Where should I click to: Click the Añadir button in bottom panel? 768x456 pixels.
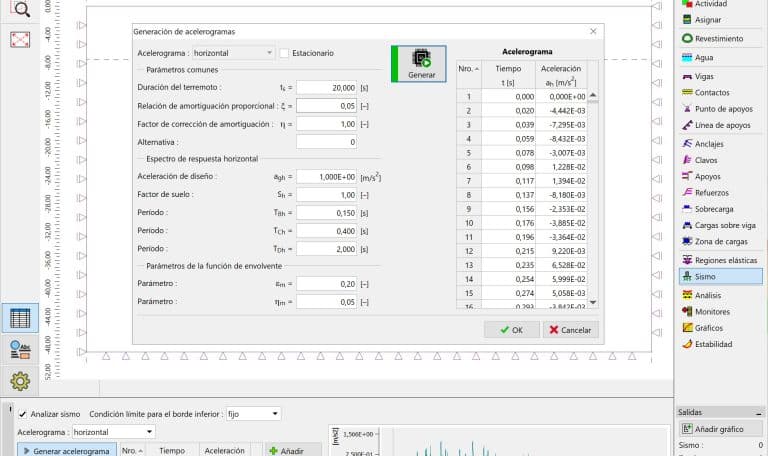293,451
